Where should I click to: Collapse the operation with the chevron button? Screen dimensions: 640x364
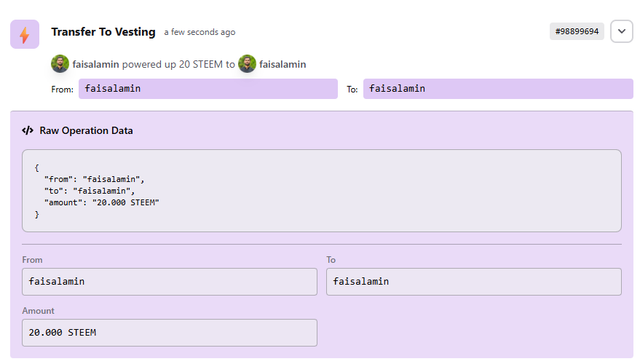622,31
